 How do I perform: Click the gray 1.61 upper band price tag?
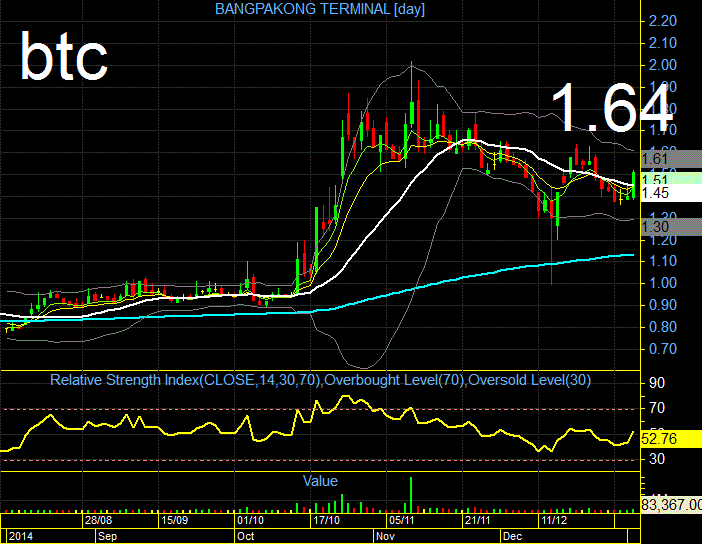click(671, 159)
